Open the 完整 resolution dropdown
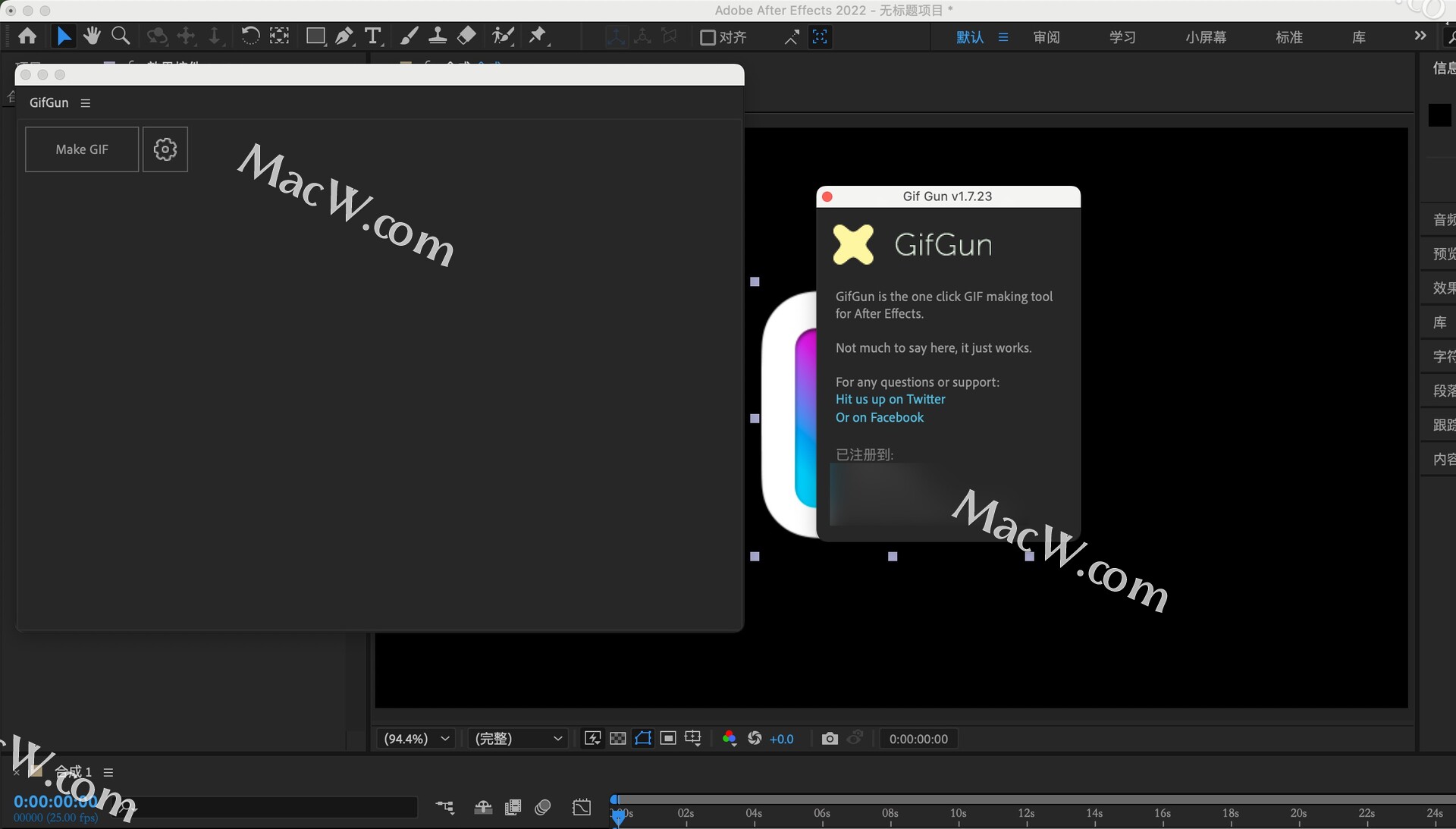 [x=518, y=739]
